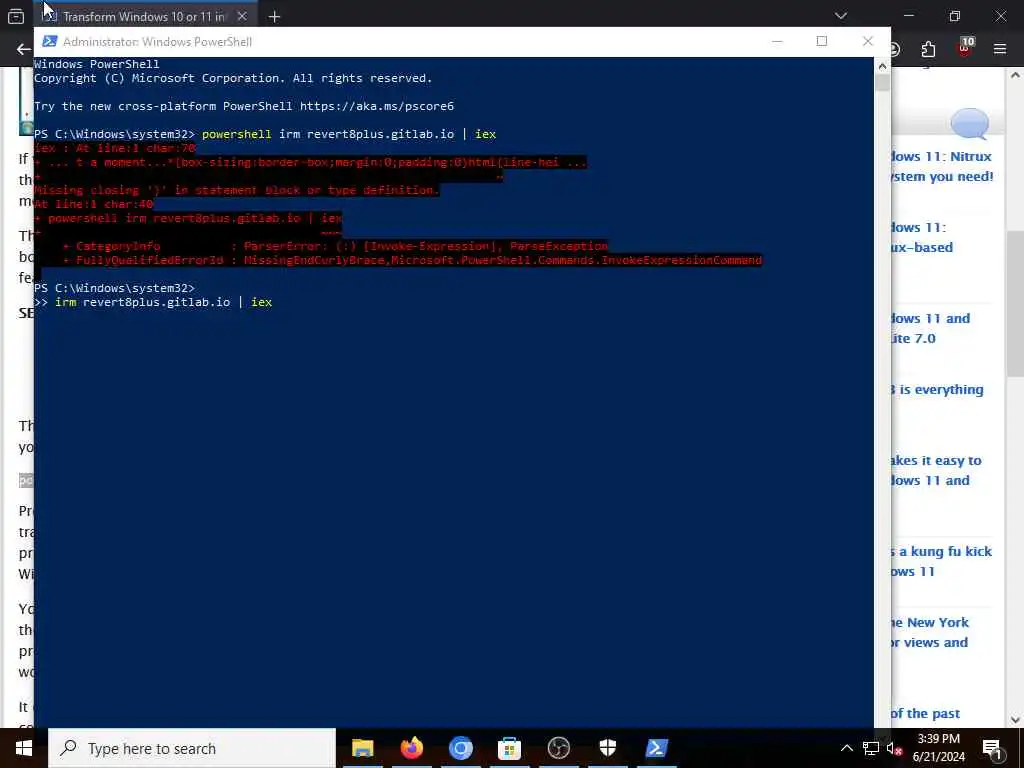Restore down the browser window

click(955, 16)
